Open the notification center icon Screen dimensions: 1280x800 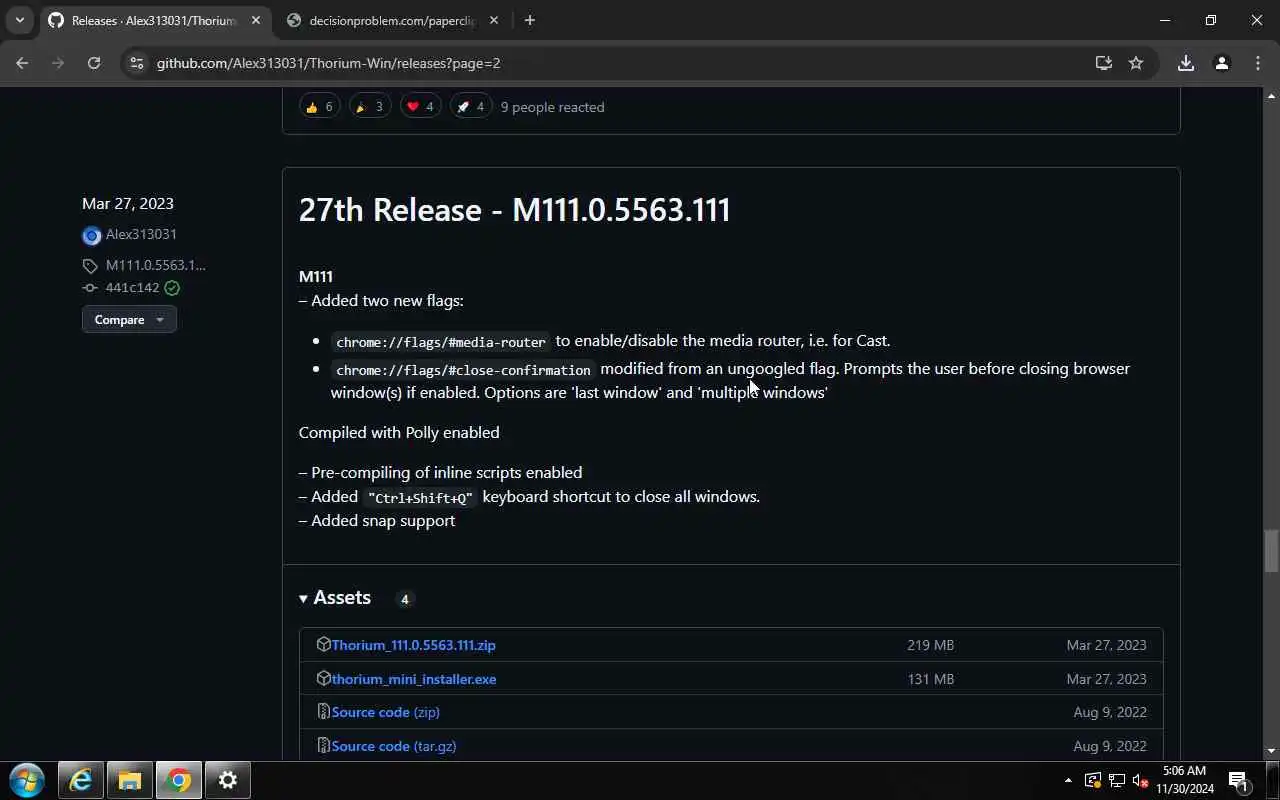pyautogui.click(x=1238, y=780)
